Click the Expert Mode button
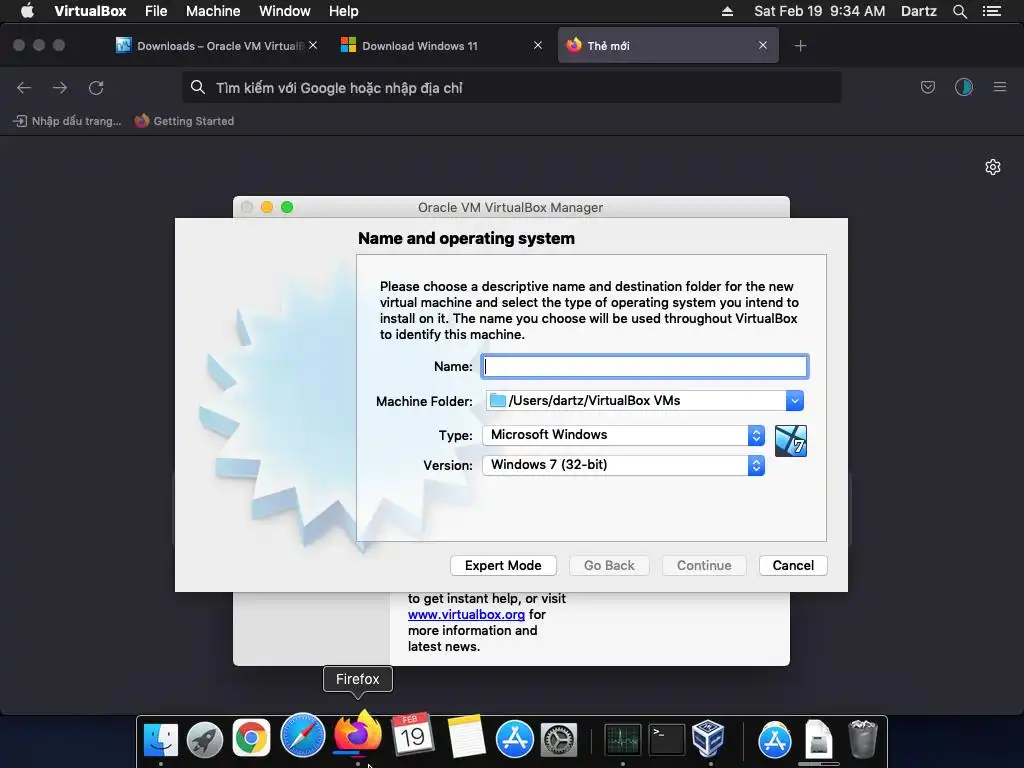This screenshot has height=768, width=1024. click(503, 566)
